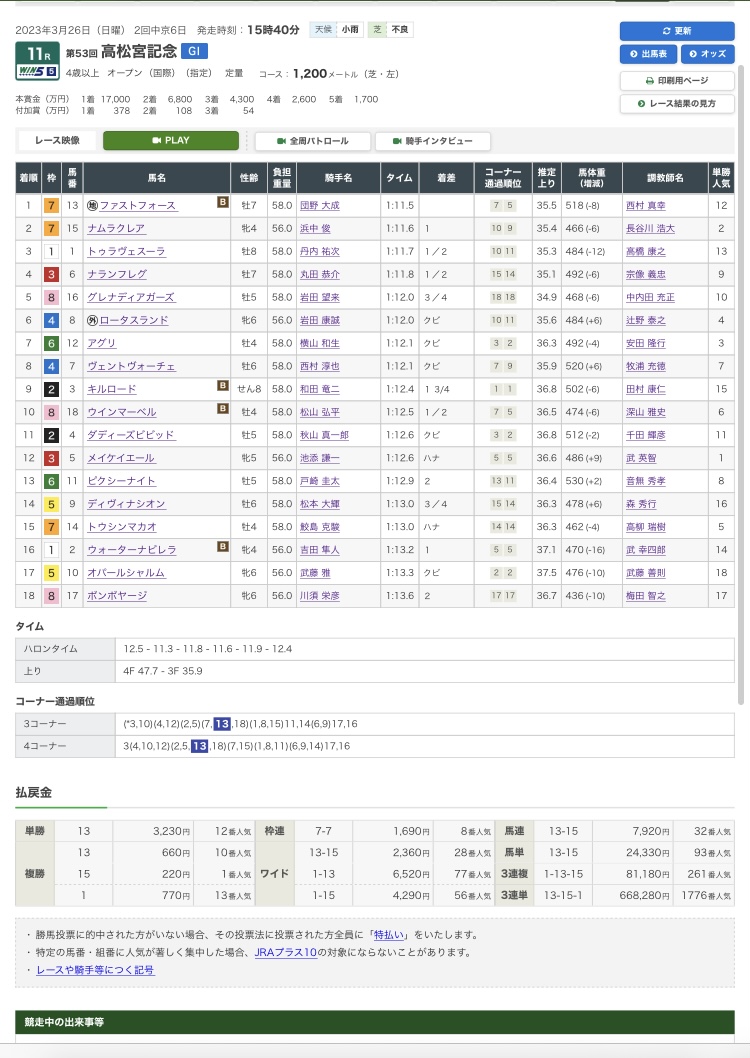Open horse link トゥラヴェスーラ
The height and width of the screenshot is (1058, 750).
[x=126, y=252]
